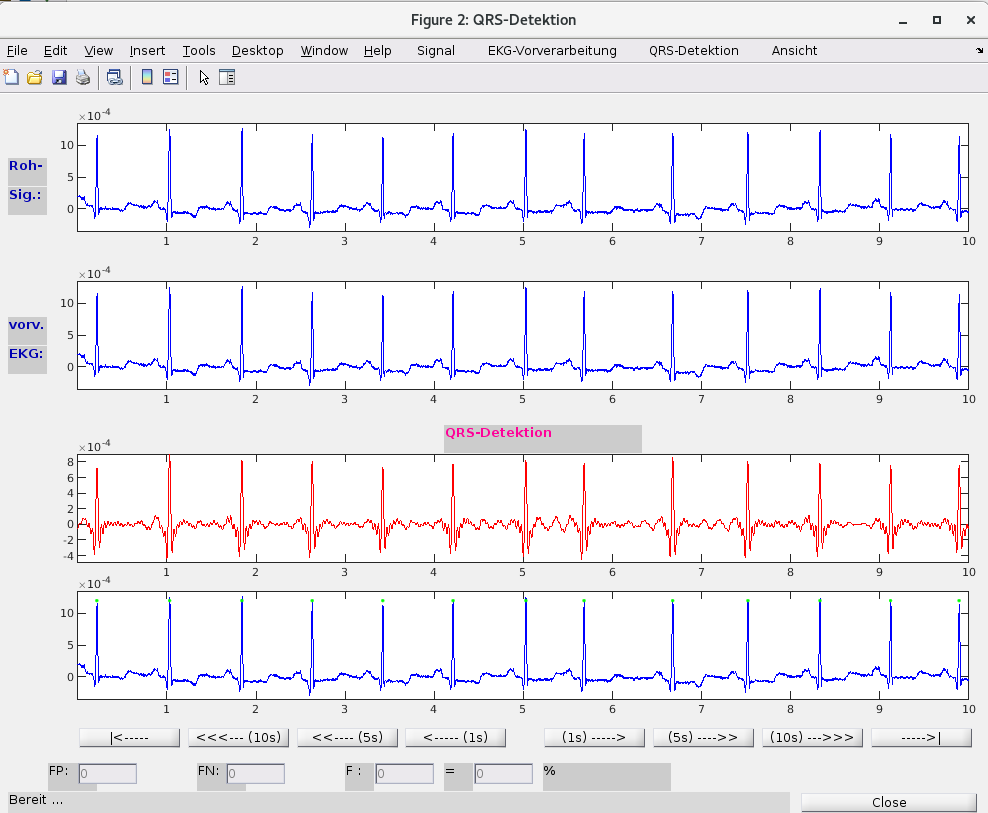Expand the Insert menu

[x=147, y=50]
